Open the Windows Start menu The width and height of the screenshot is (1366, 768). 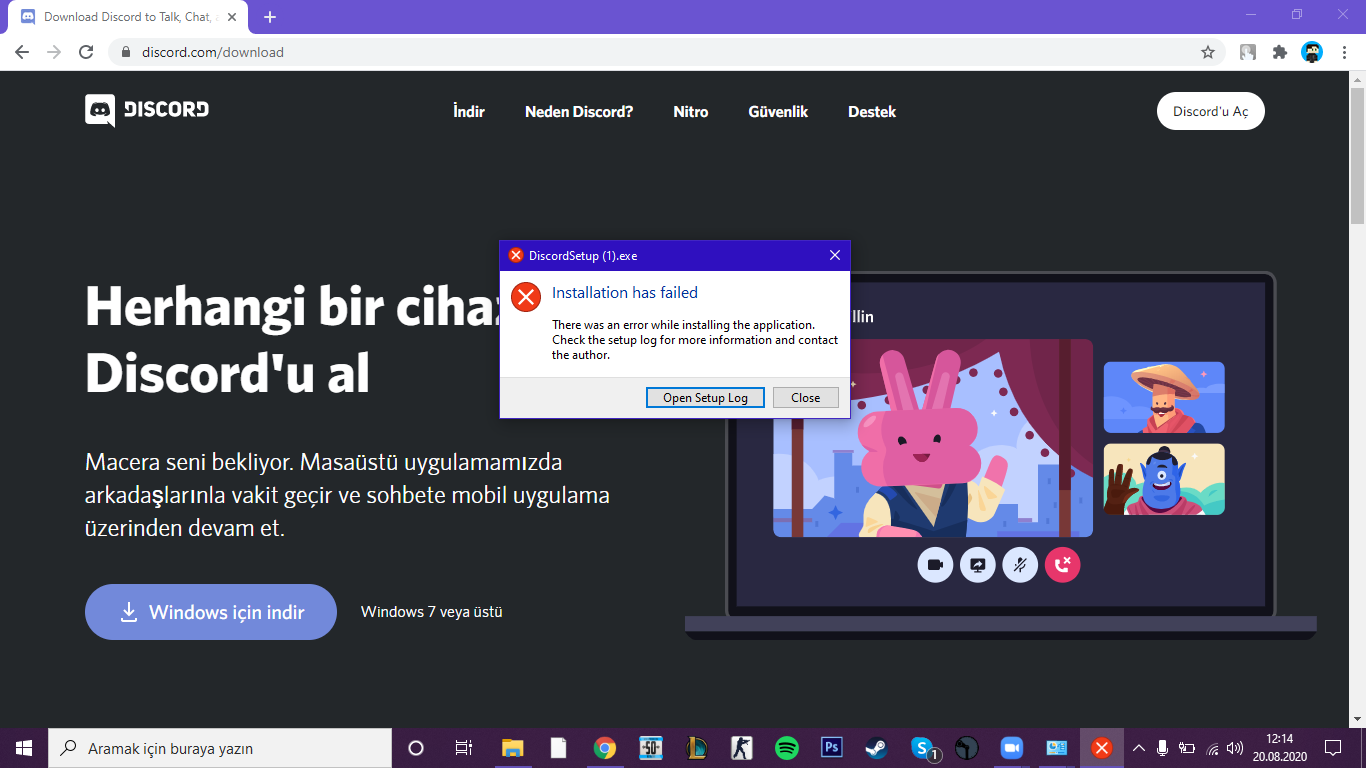click(24, 748)
